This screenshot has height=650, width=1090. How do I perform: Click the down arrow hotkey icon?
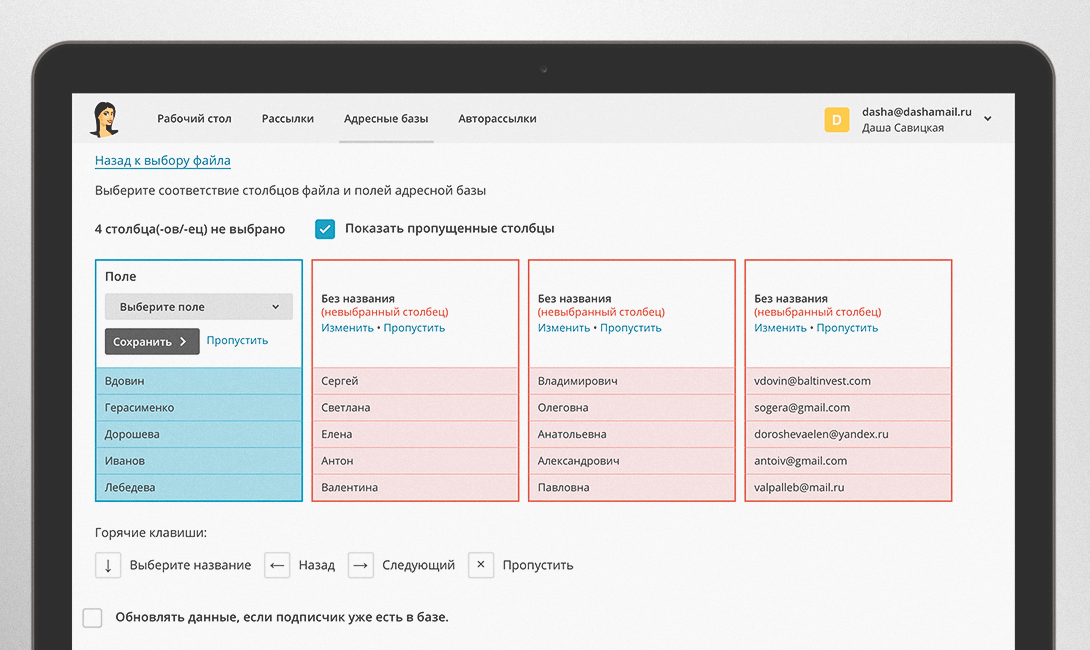coord(108,565)
